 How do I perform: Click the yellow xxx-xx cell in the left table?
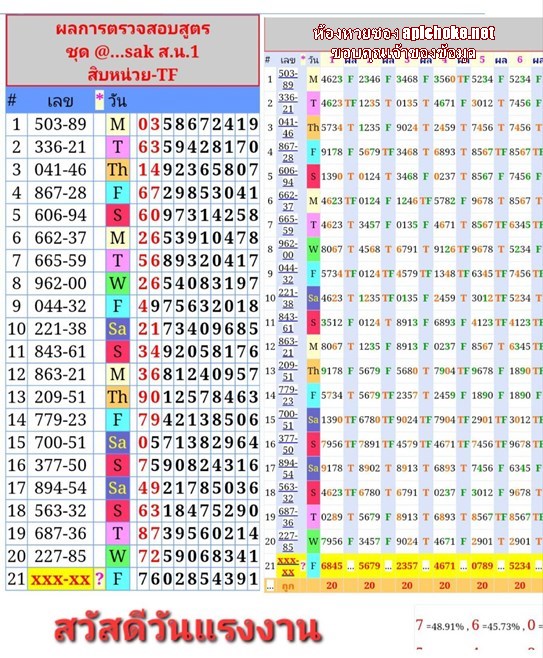(x=60, y=580)
